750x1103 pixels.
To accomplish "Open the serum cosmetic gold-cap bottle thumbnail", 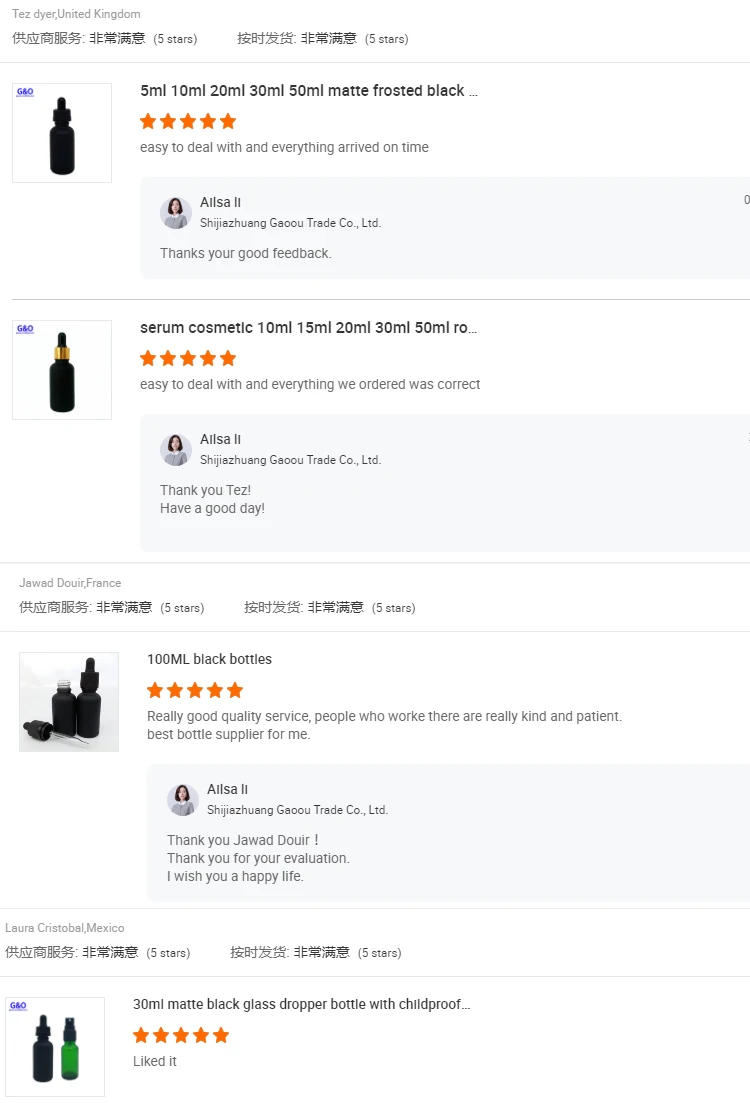I will coord(62,370).
